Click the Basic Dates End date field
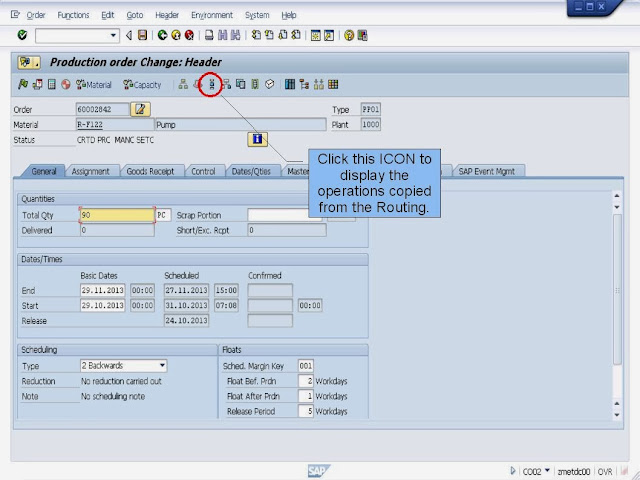This screenshot has height=480, width=640. pos(102,290)
